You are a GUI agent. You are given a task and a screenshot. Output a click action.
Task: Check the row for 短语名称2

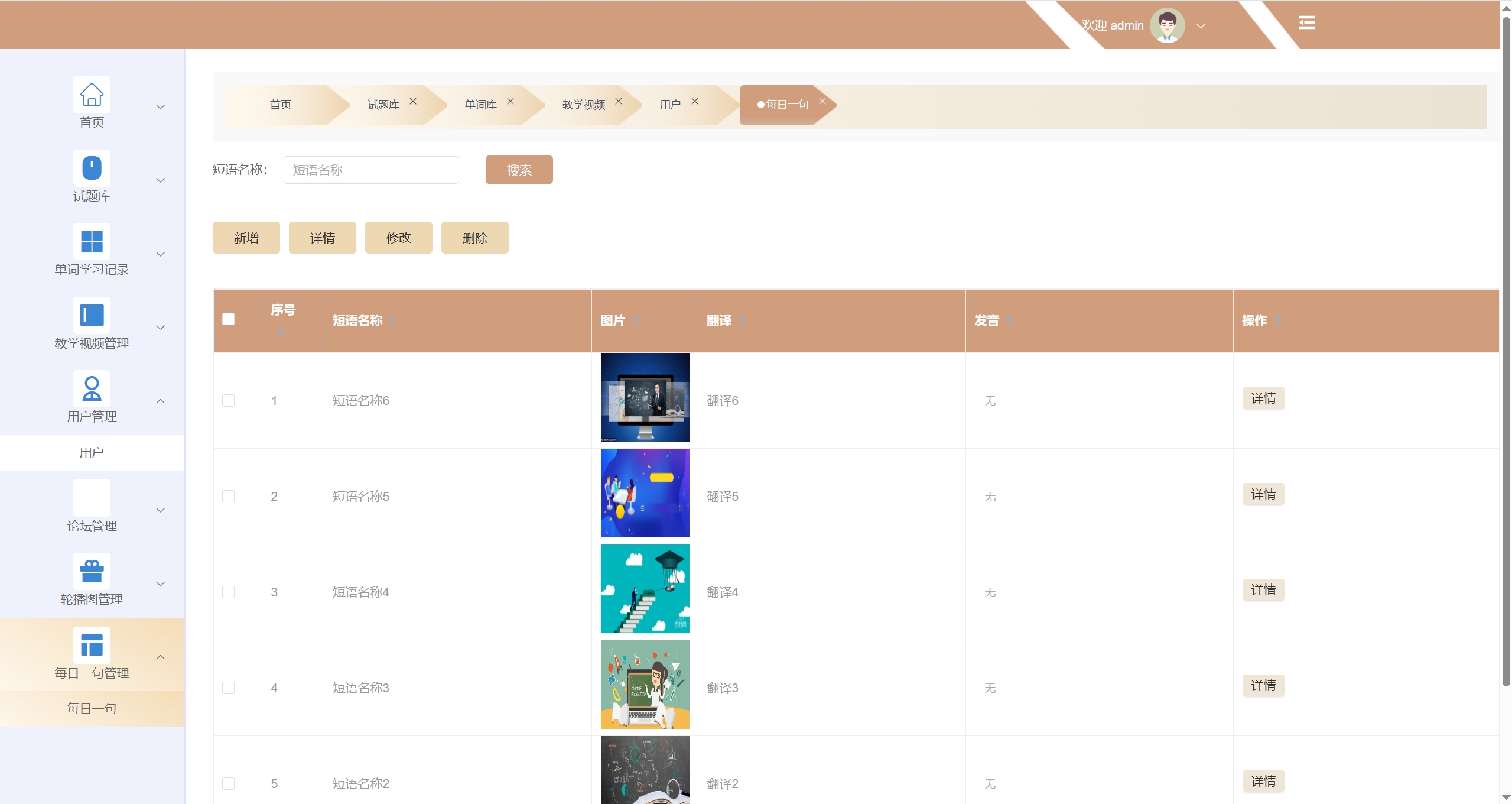[229, 783]
